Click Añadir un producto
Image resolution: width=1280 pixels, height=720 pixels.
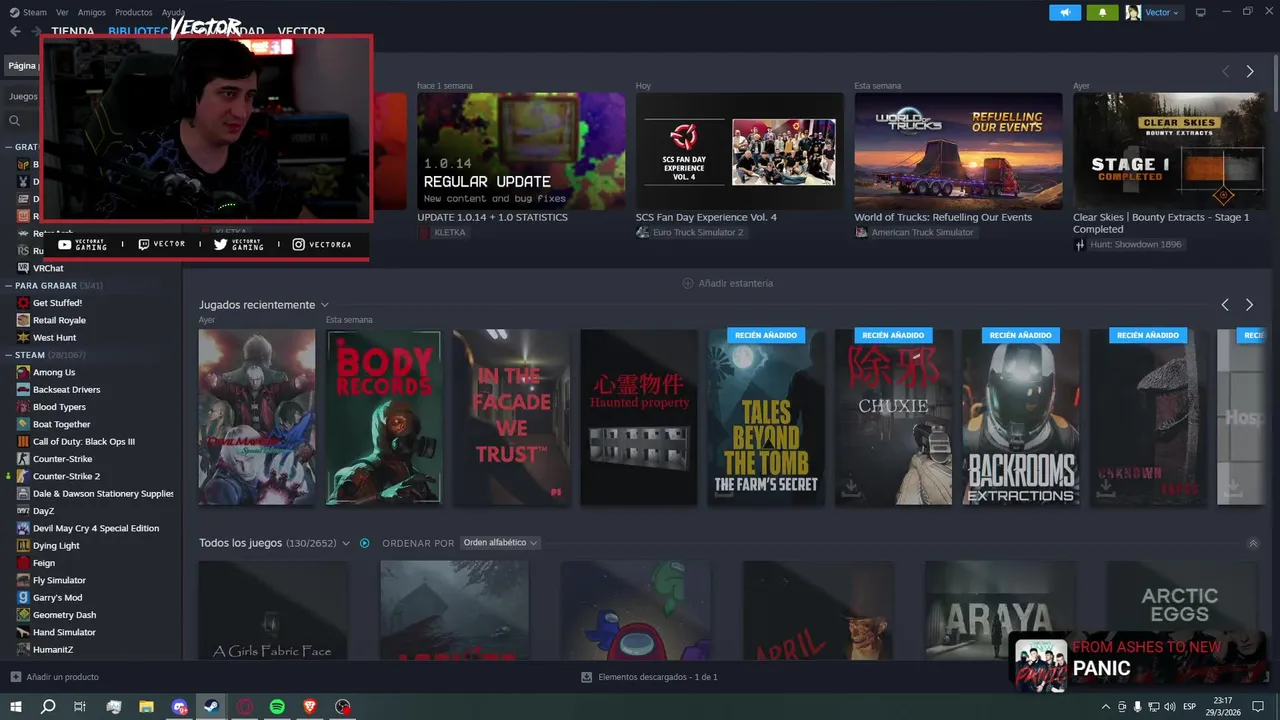55,677
